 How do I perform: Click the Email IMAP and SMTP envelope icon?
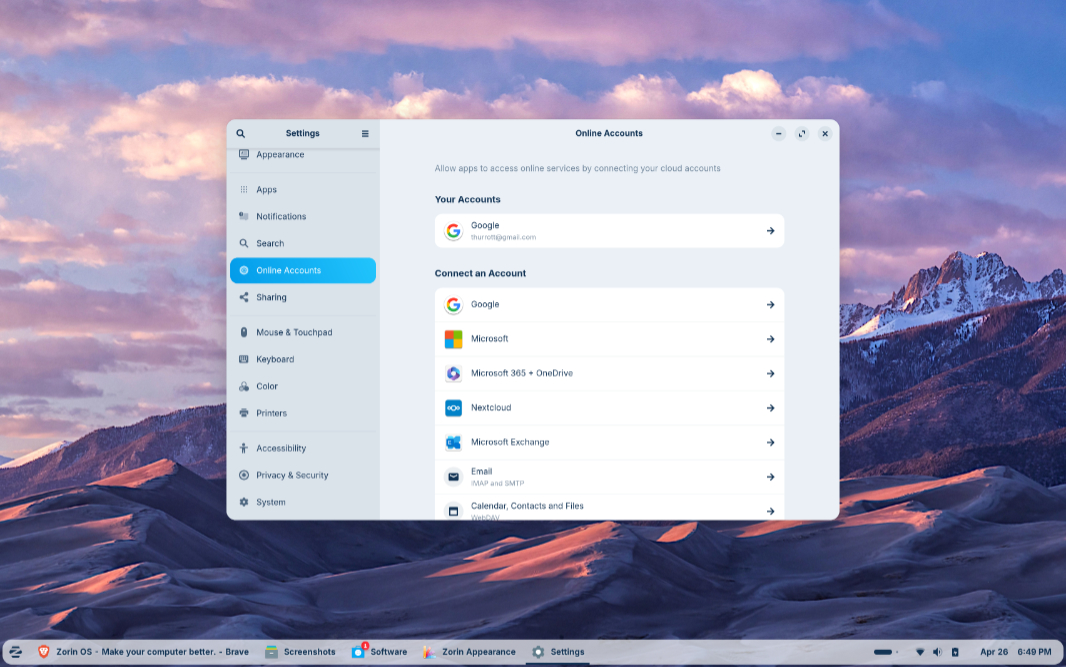[453, 477]
